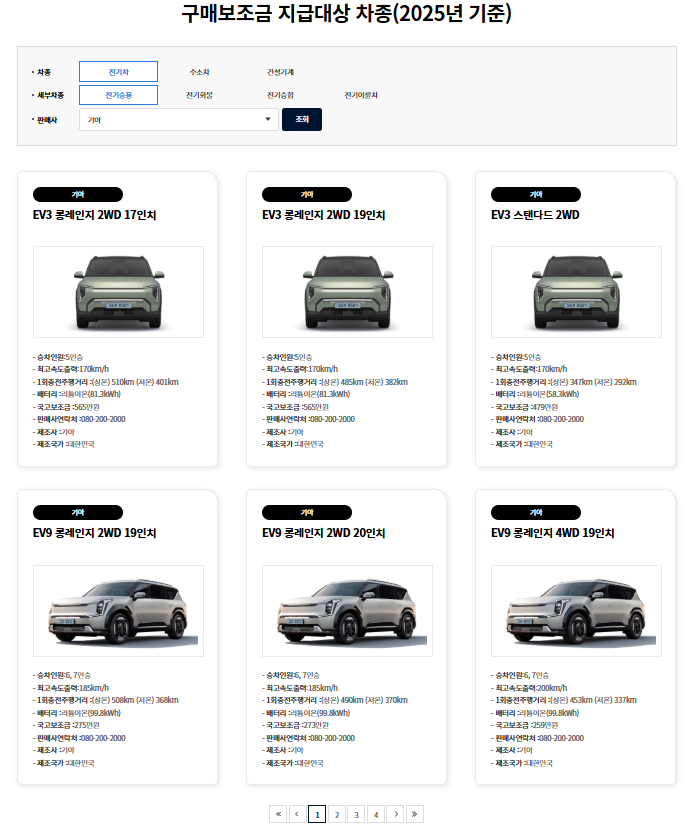Click the EV9 롱레인지 4WD 19인치 car image

point(576,611)
